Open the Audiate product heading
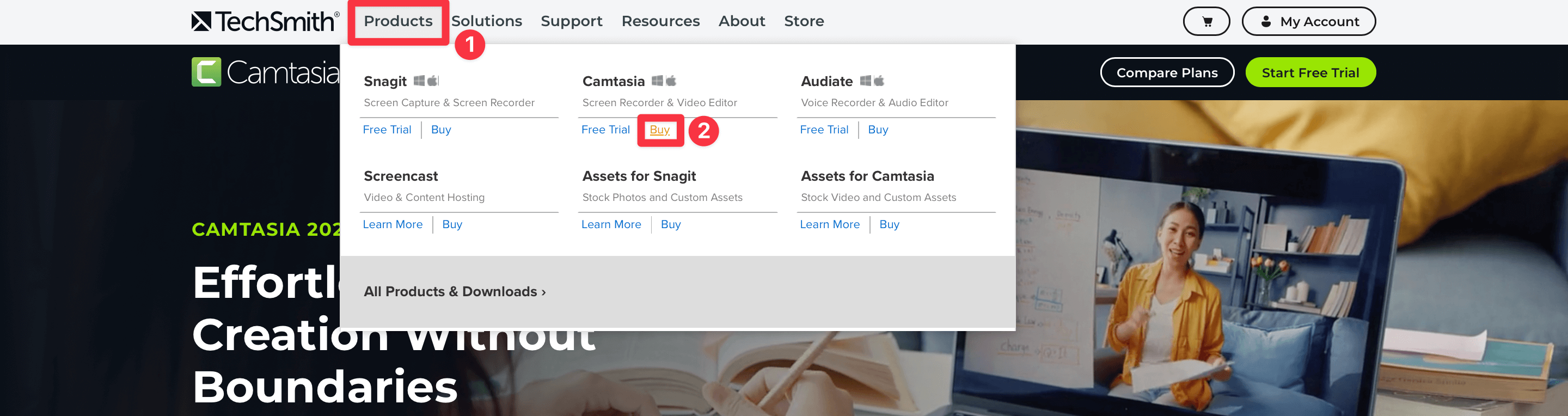 tap(826, 81)
